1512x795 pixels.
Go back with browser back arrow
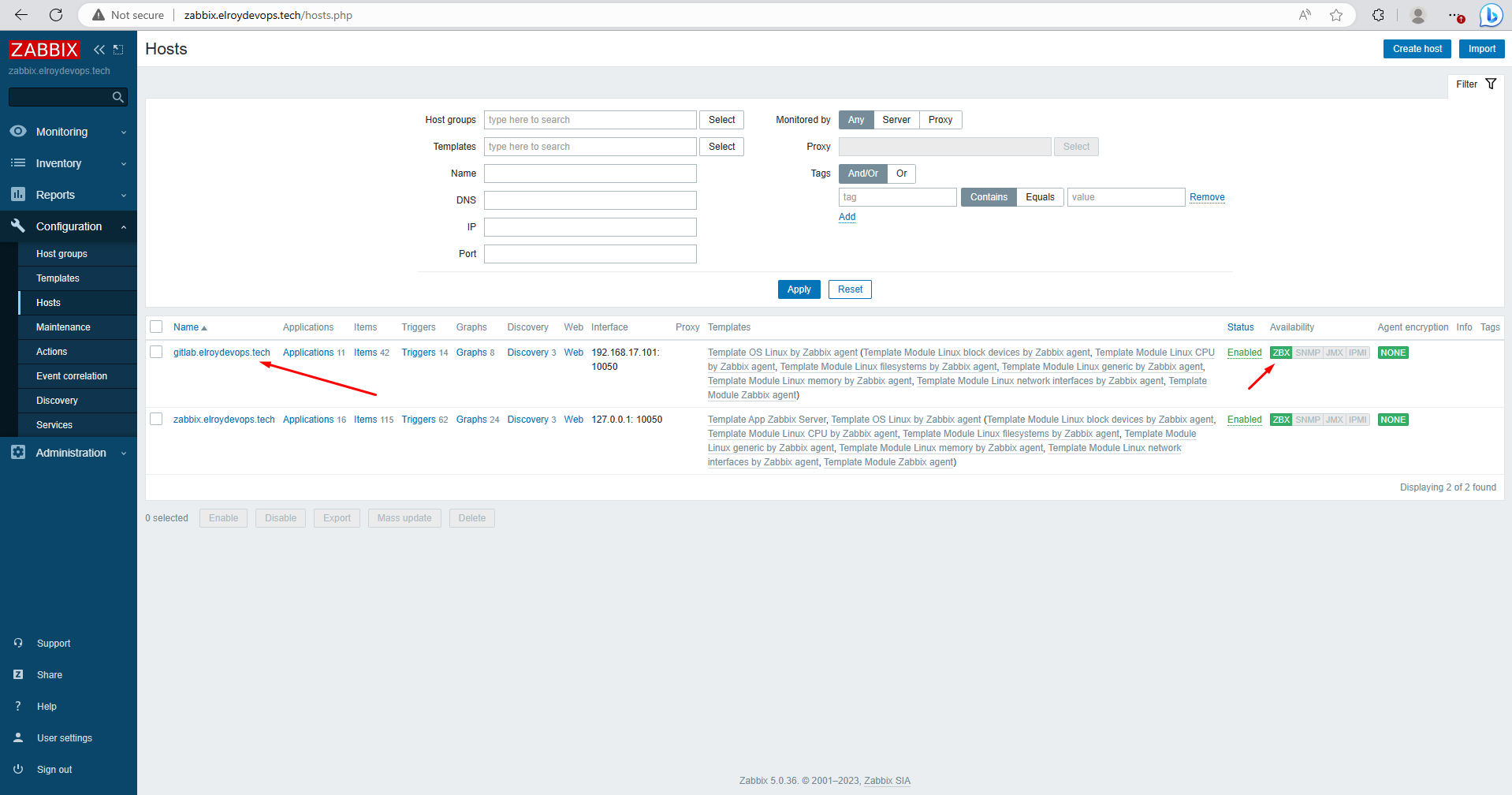[21, 15]
